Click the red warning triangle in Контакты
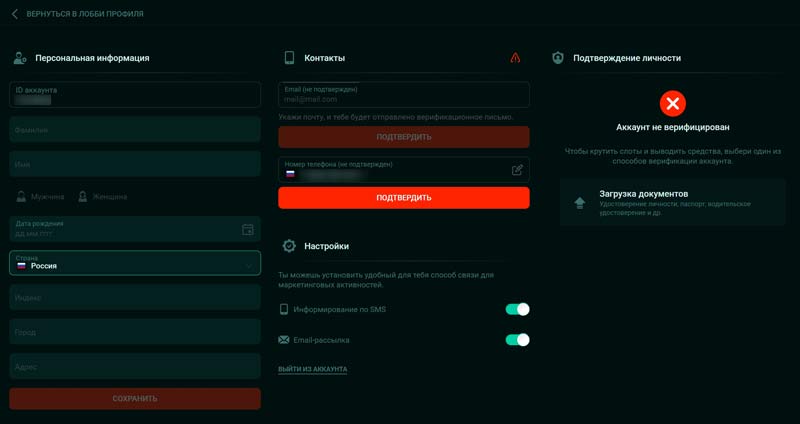 tap(515, 58)
